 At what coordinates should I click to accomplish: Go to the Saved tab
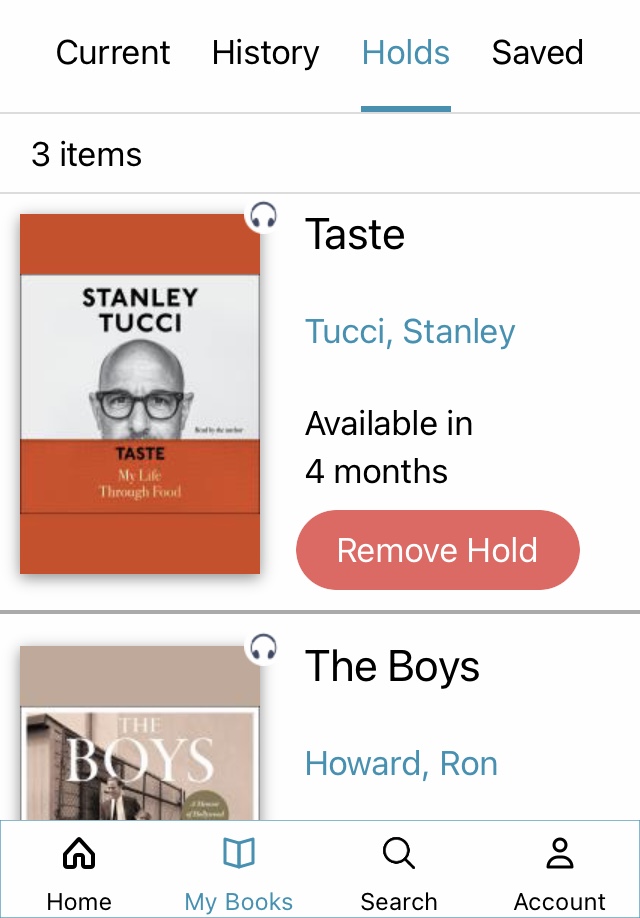click(537, 53)
